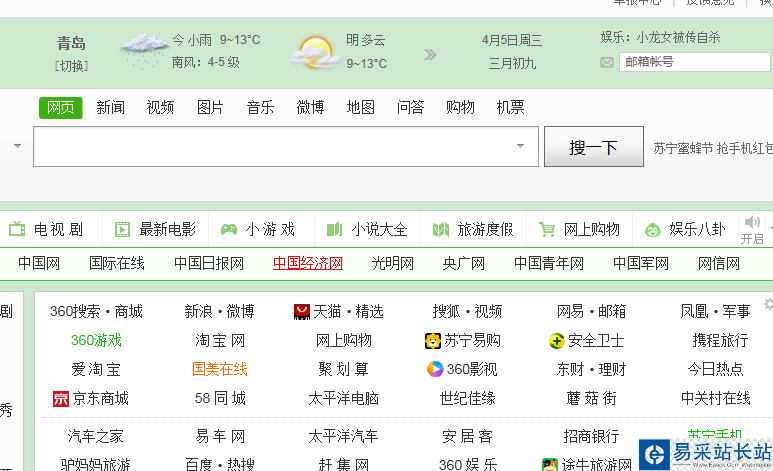Open 小游戏 gamepad icon
This screenshot has height=471, width=773.
coord(229,229)
